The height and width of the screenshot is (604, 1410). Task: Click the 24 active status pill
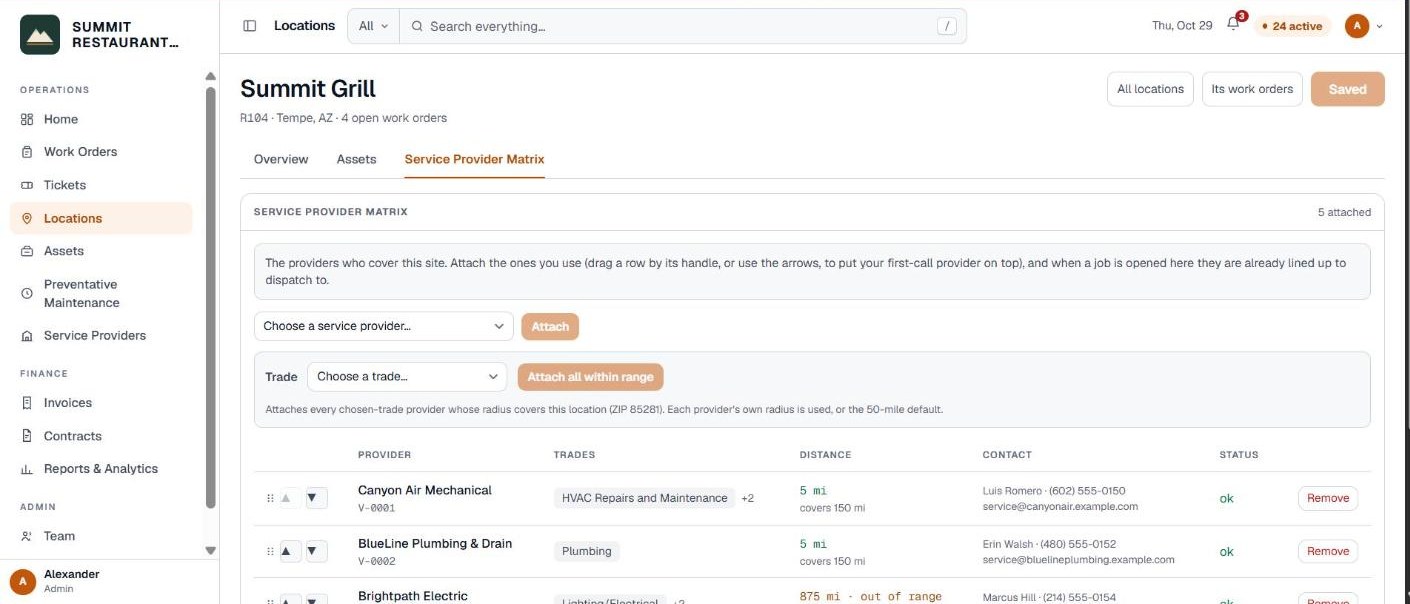[x=1292, y=26]
